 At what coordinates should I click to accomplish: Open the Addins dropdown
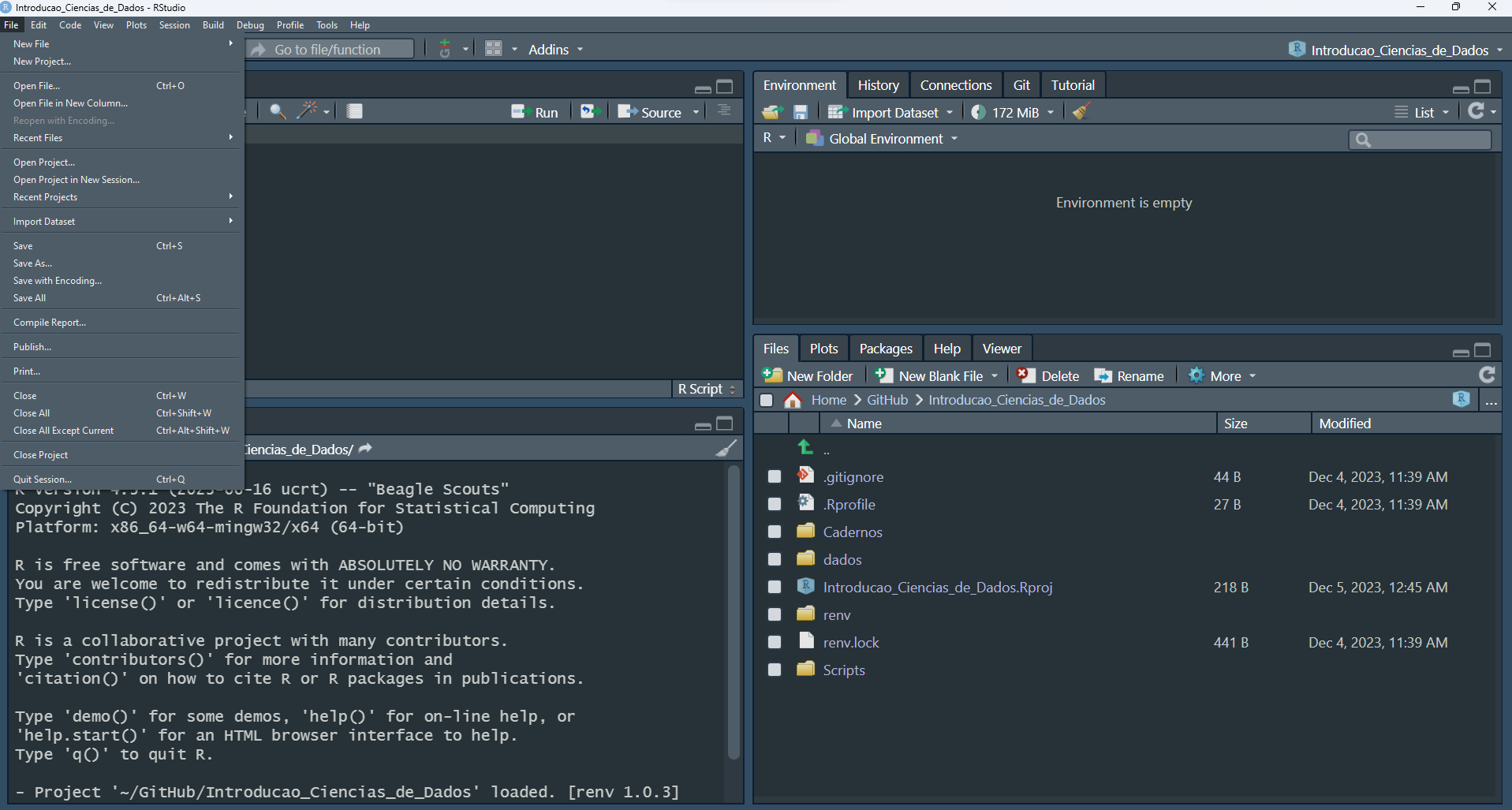556,49
